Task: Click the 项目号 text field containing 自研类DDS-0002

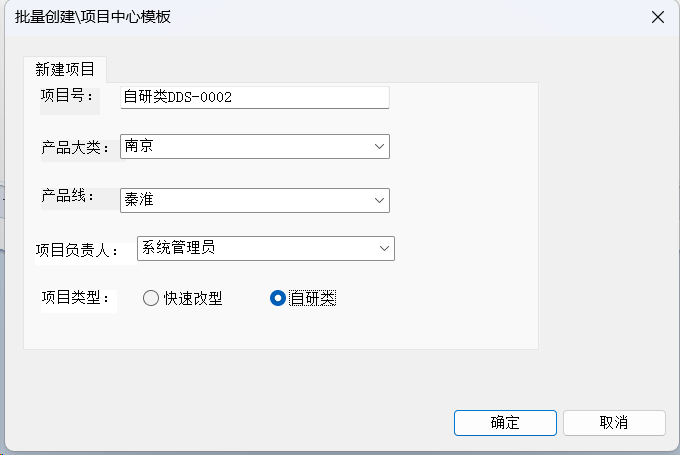Action: tap(255, 97)
